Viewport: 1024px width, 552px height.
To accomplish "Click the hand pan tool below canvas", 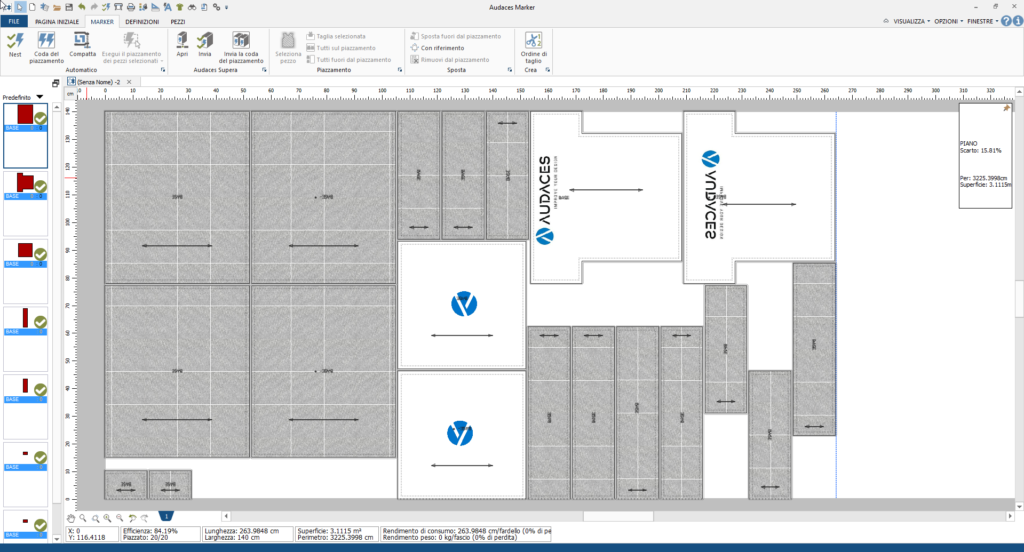I will (x=71, y=518).
